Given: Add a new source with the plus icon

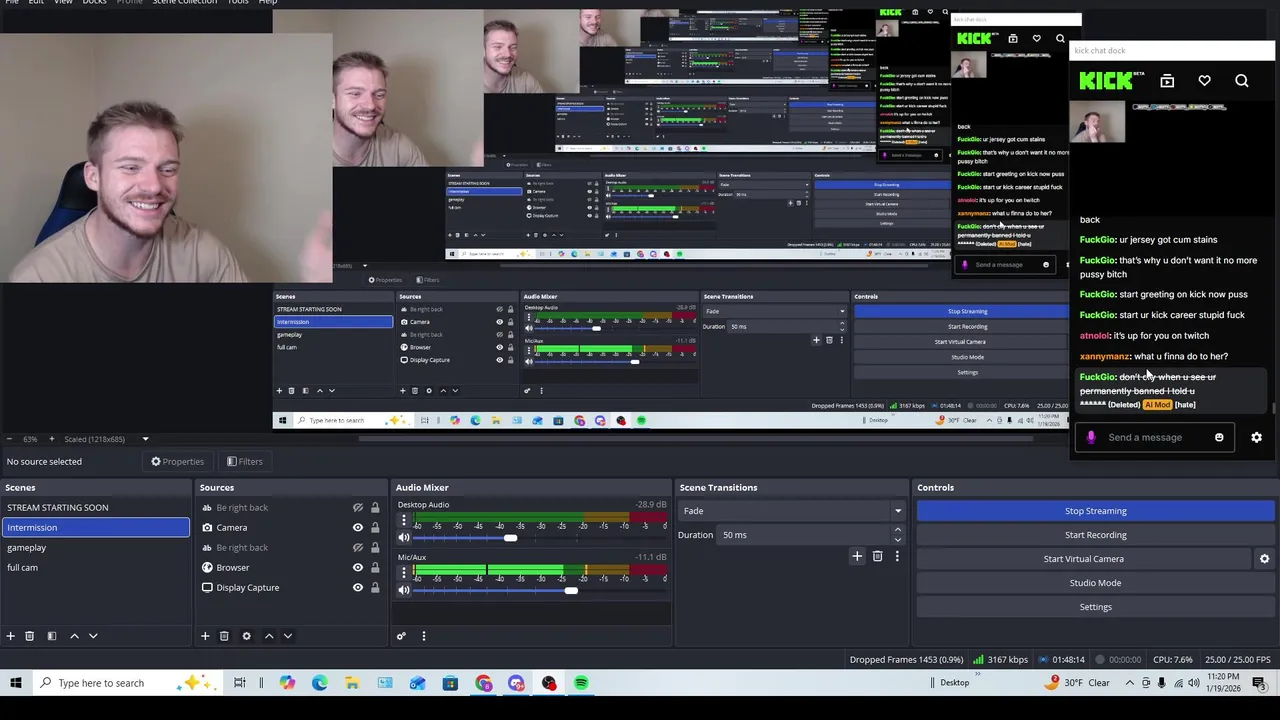Looking at the screenshot, I should coord(205,636).
